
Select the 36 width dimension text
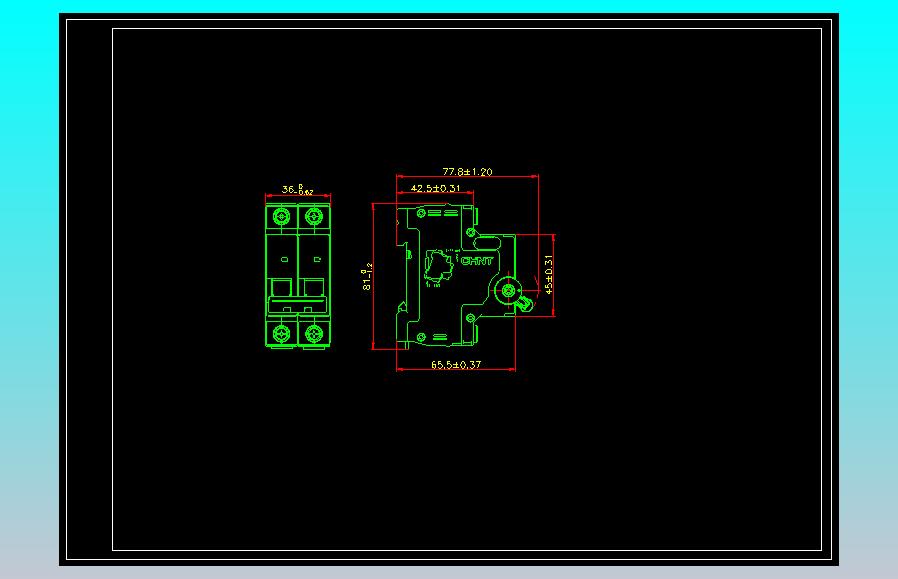pos(297,189)
